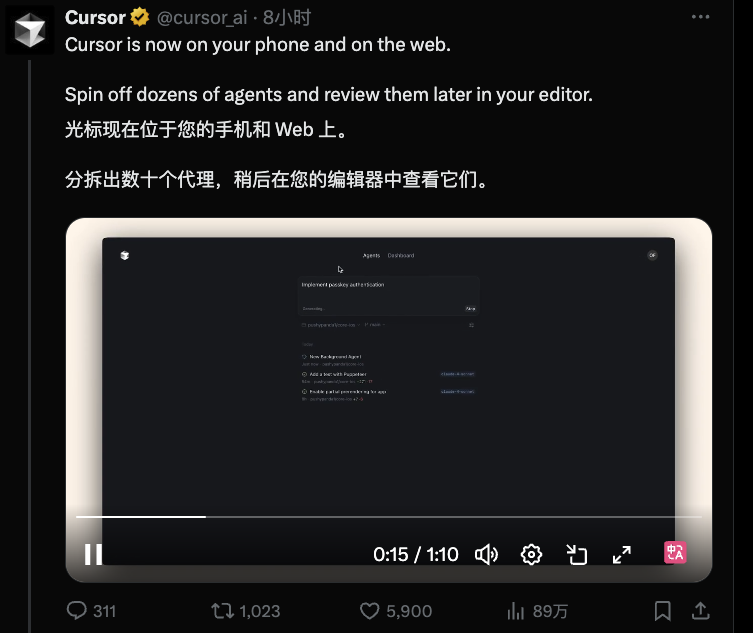
Task: Open the three-dot more options menu
Action: click(700, 17)
